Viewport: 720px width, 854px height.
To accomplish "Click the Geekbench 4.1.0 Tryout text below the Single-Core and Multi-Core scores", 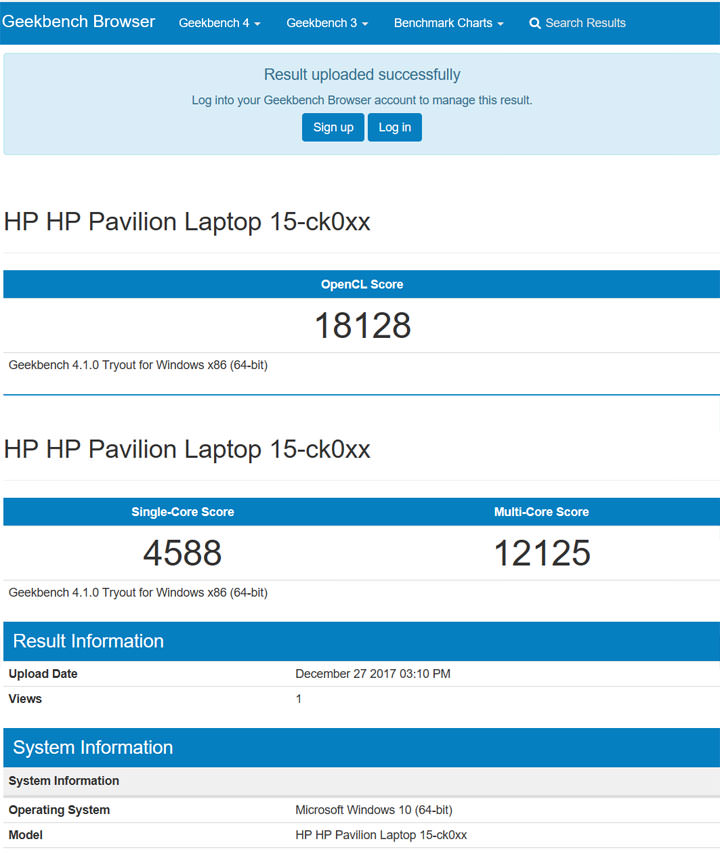I will pos(138,593).
